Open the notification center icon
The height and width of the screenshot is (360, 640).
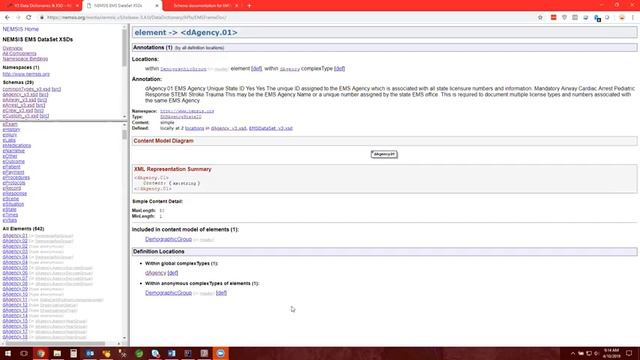629,353
